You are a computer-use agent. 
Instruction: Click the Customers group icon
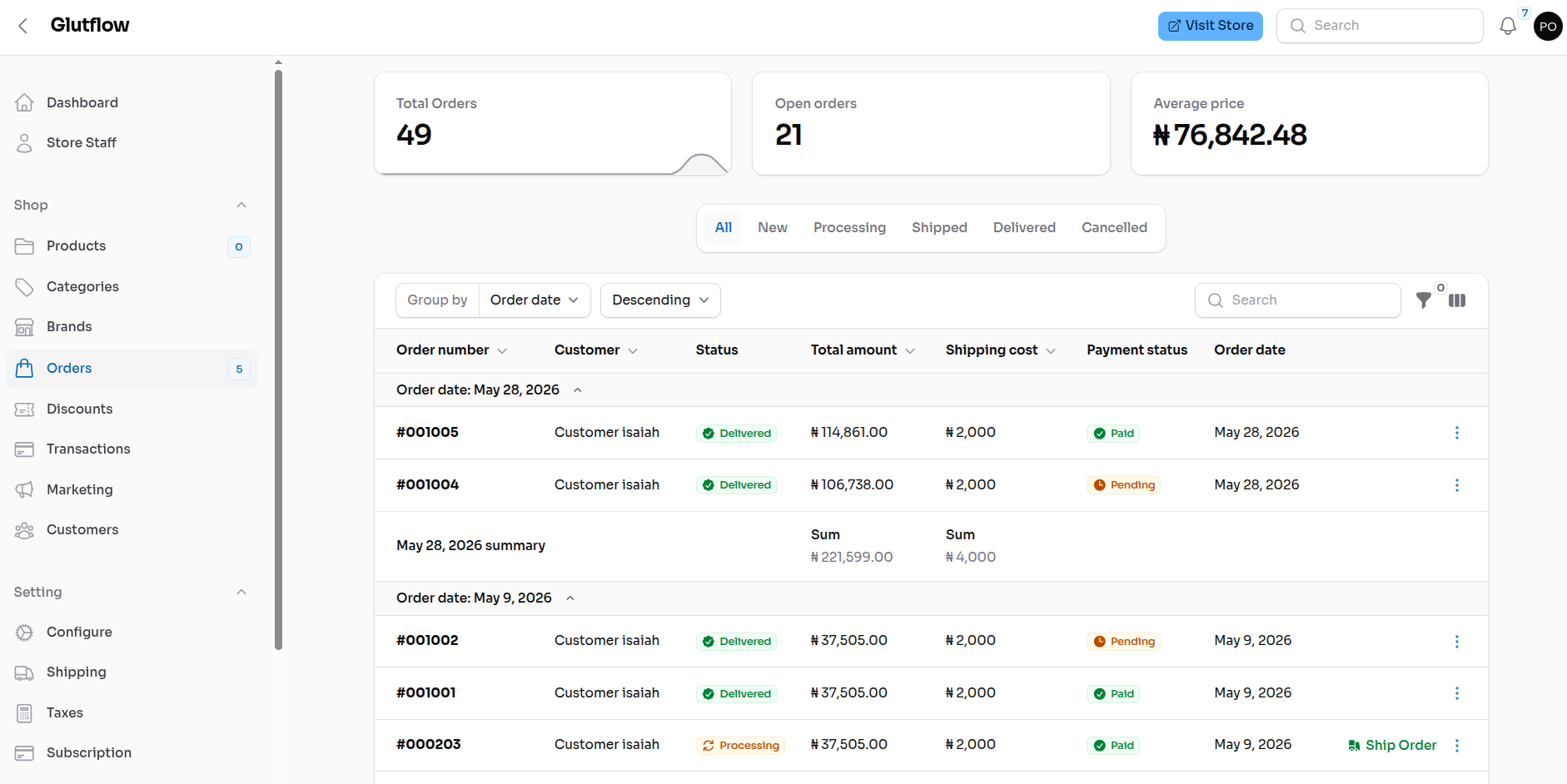pos(25,530)
